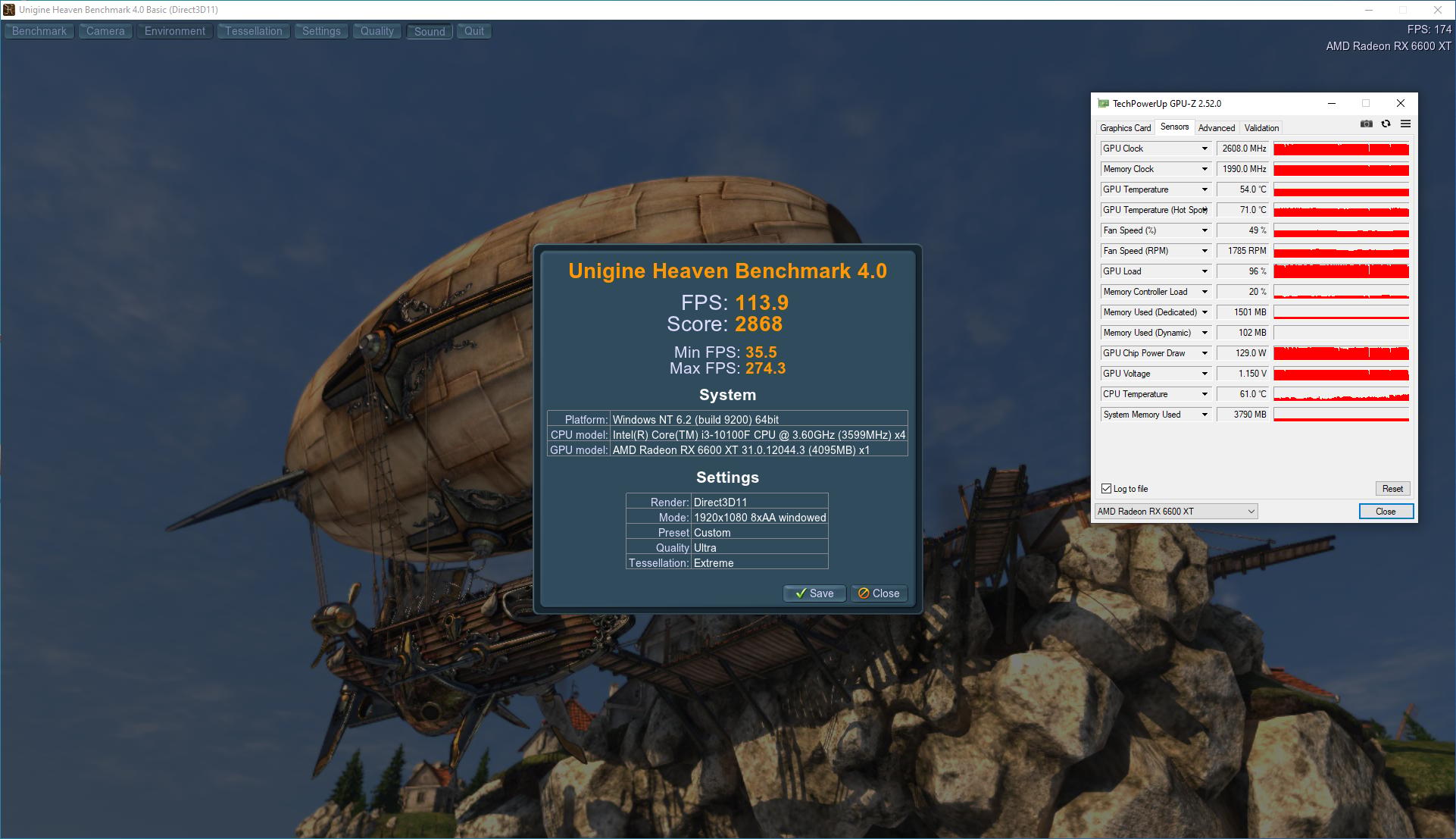Screen dimensions: 1456x839
Task: Click the Mode cell 1920x1080 8xAA windowed
Action: coord(760,518)
